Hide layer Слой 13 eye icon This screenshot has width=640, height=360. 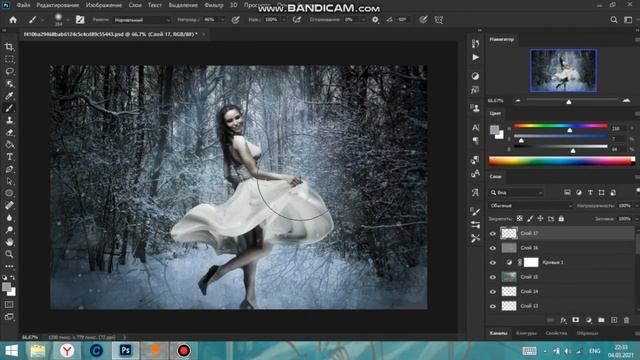pyautogui.click(x=493, y=306)
